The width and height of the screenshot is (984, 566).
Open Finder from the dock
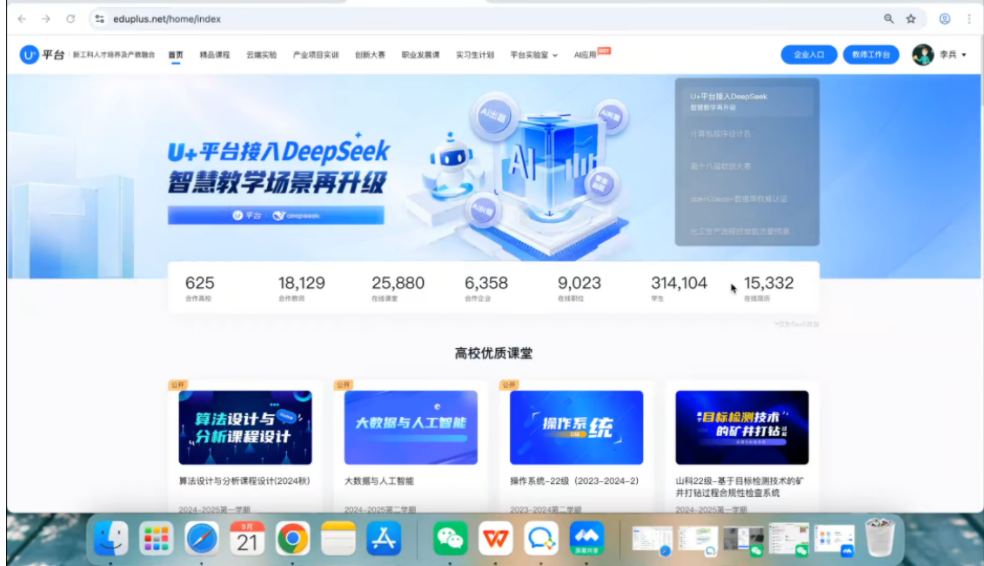pos(111,538)
